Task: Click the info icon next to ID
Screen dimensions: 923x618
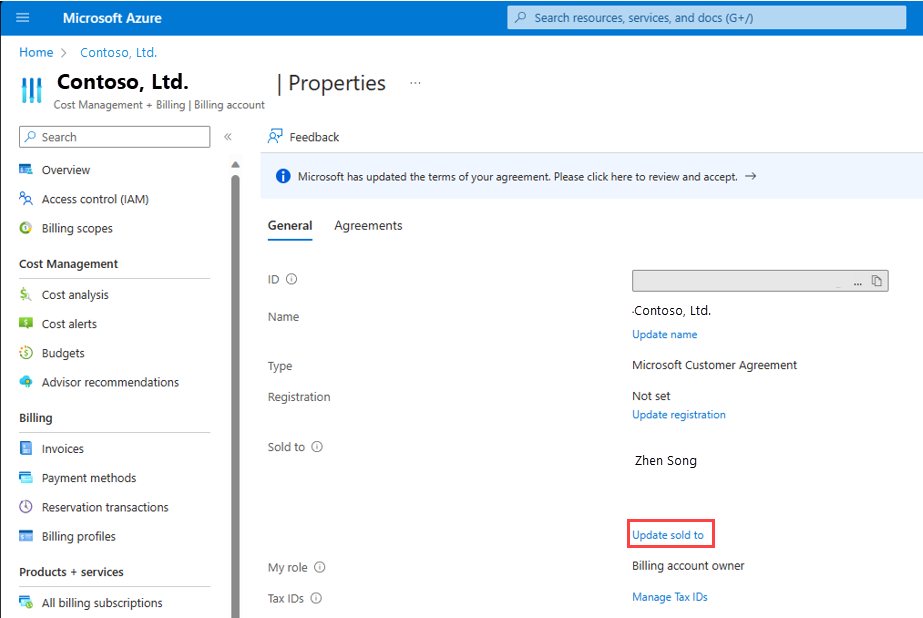Action: coord(291,279)
